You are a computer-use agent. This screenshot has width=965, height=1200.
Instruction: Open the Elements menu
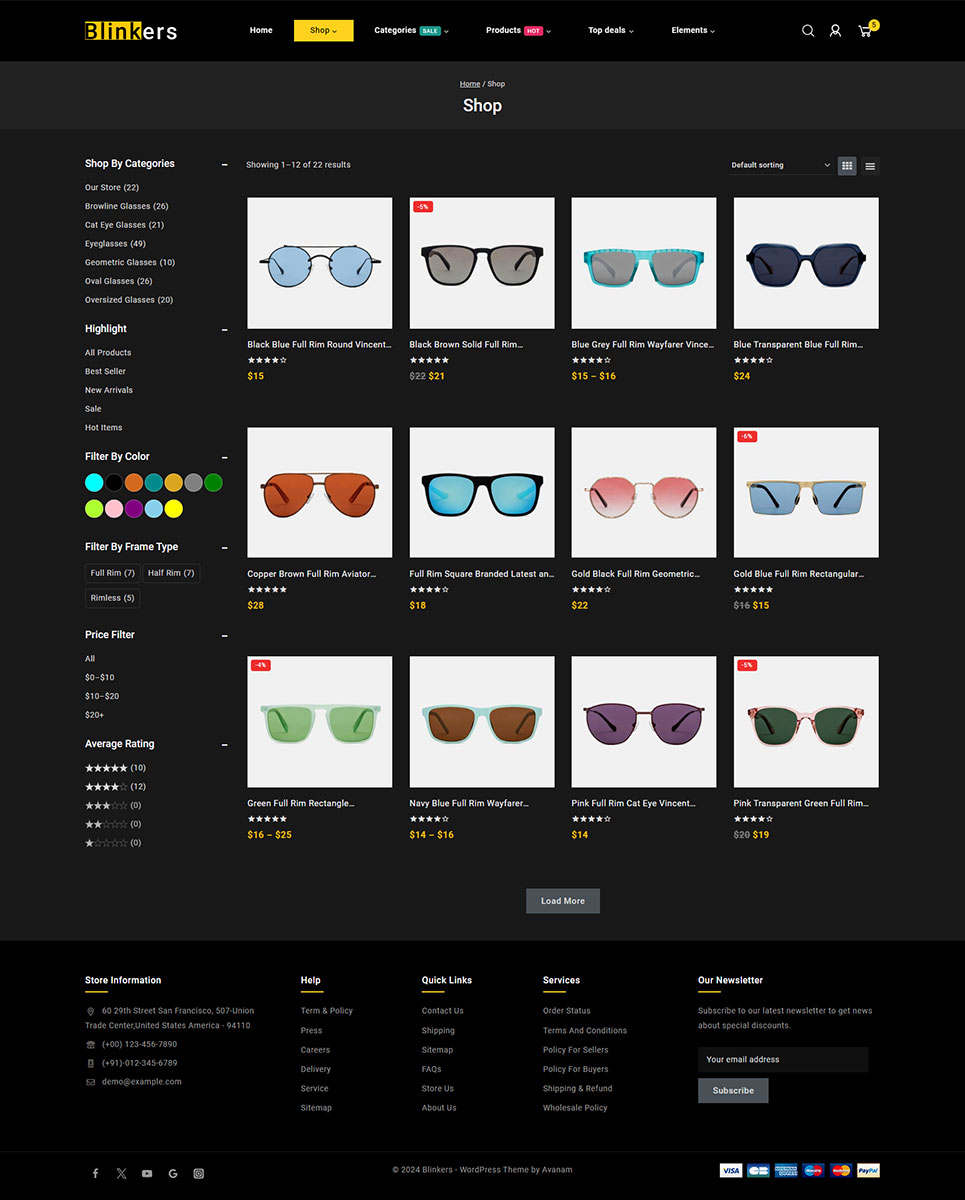point(693,31)
